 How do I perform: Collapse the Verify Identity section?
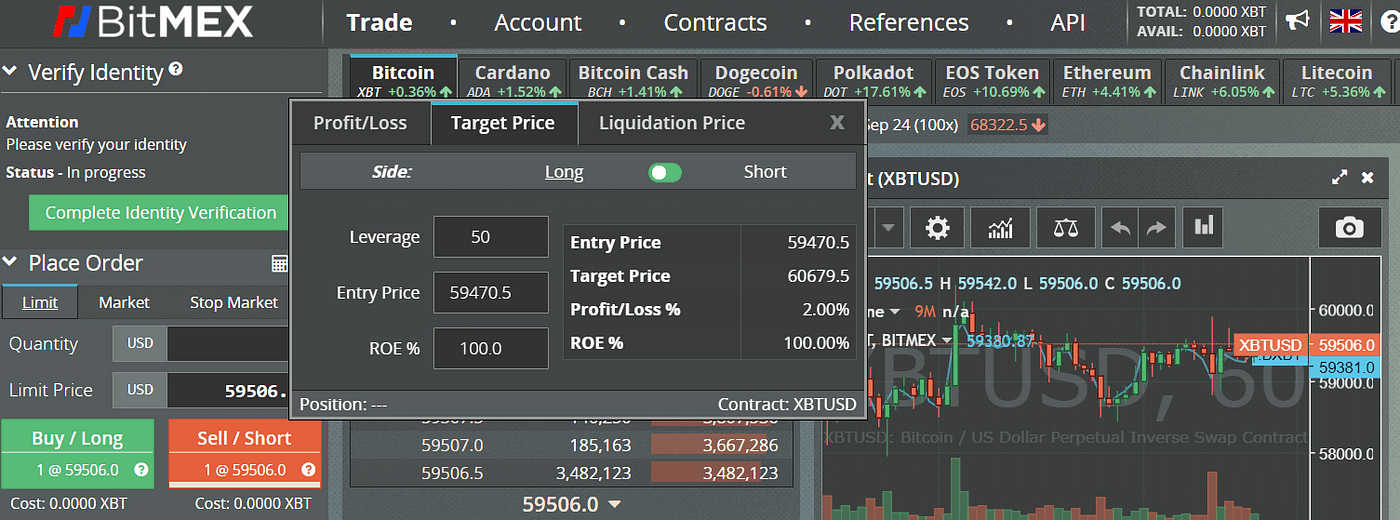tap(12, 72)
